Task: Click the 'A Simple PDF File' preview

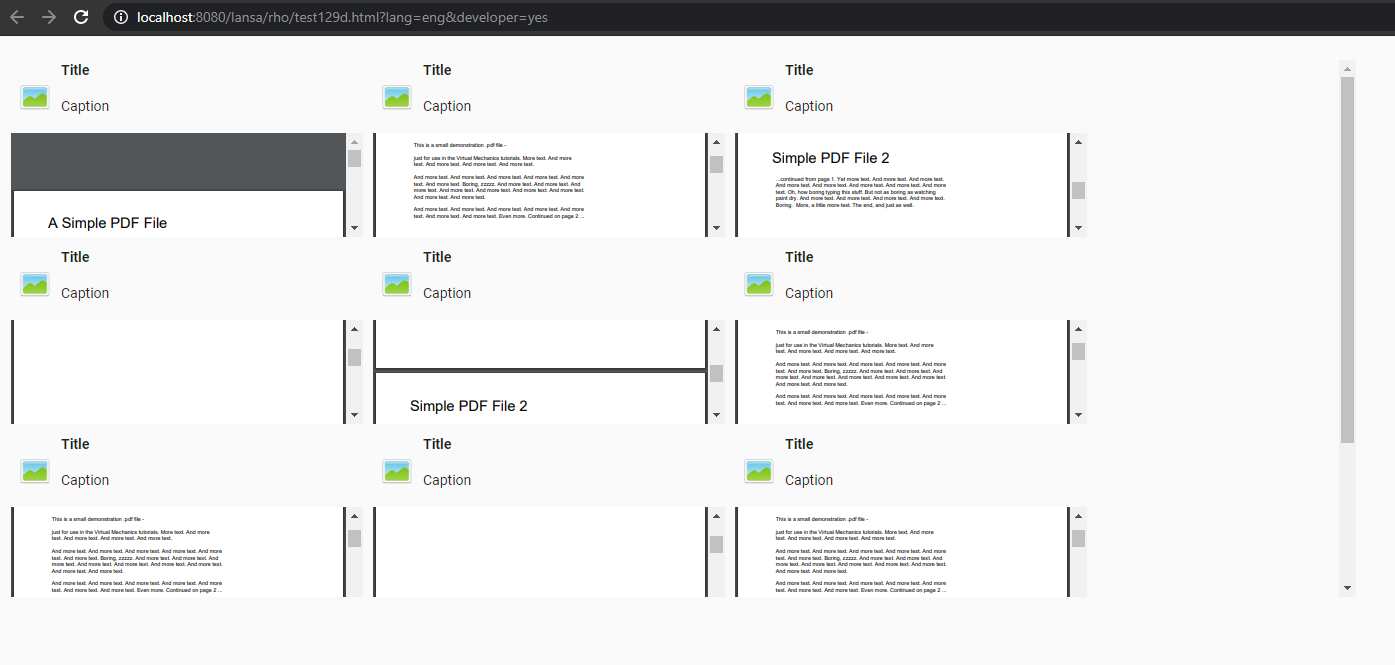Action: 178,185
